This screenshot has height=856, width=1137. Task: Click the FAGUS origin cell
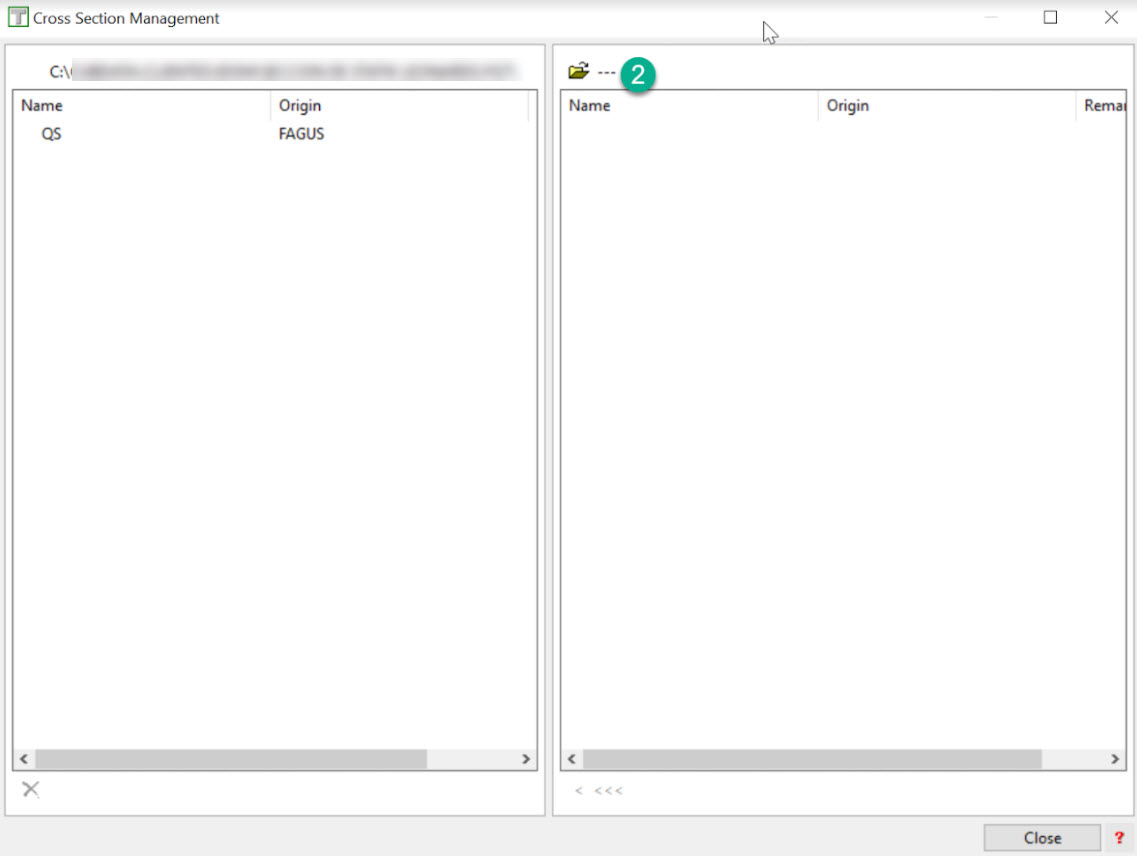(301, 134)
